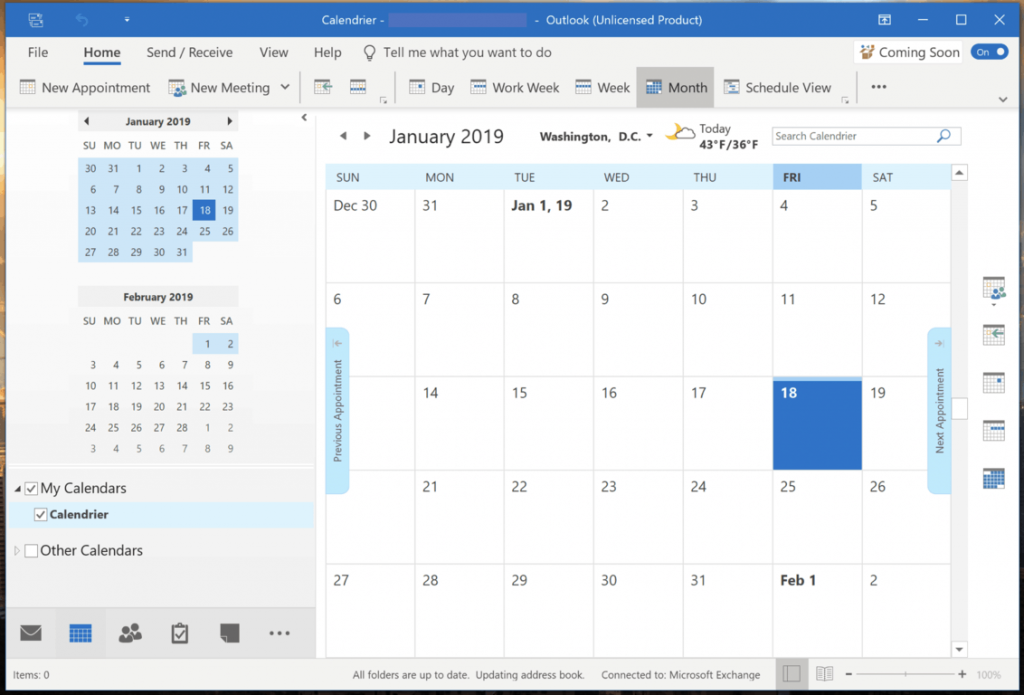
Task: Click the New Appointment button
Action: 85,88
